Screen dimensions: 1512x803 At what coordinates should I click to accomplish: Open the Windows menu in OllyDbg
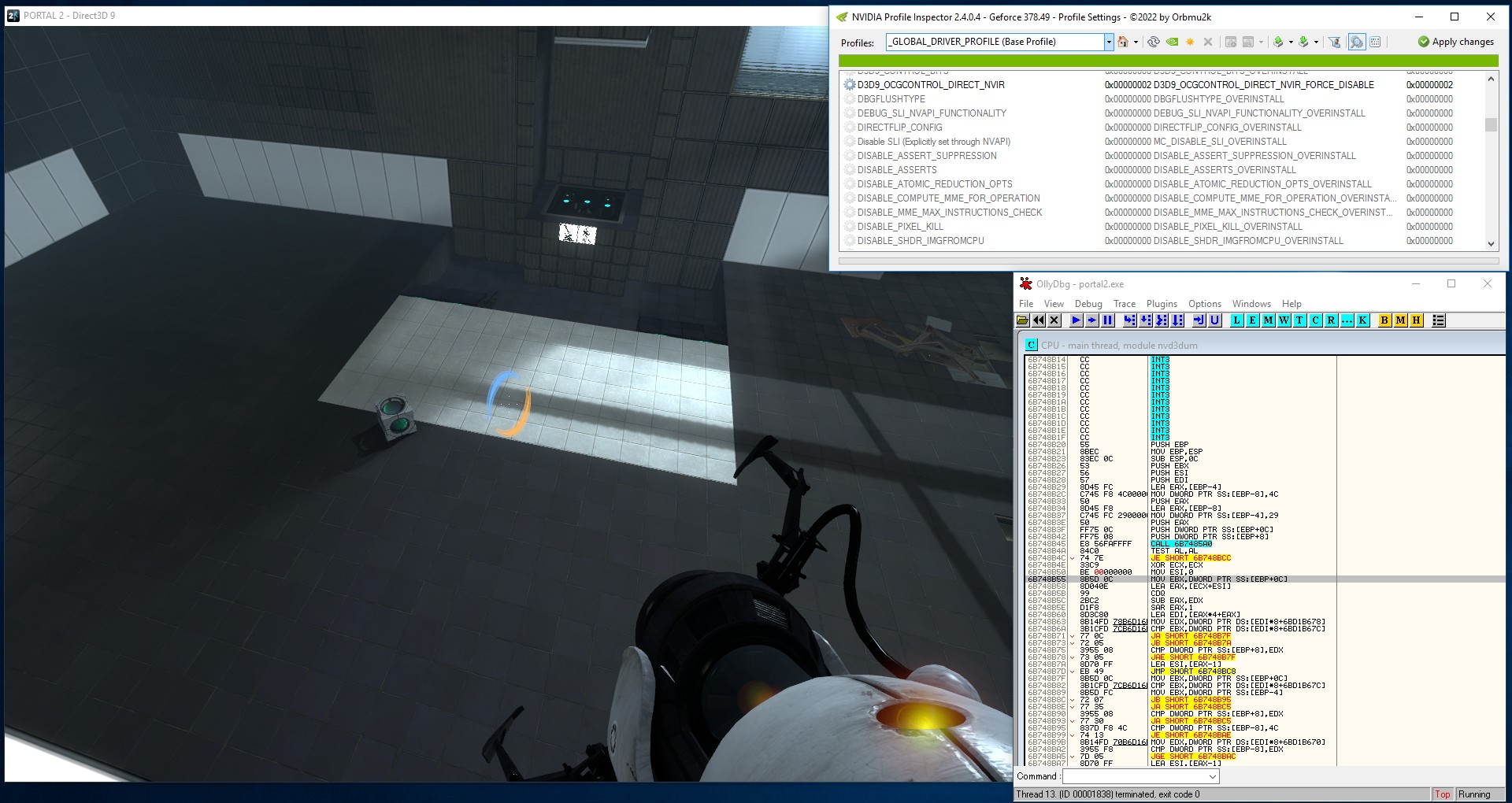point(1251,304)
